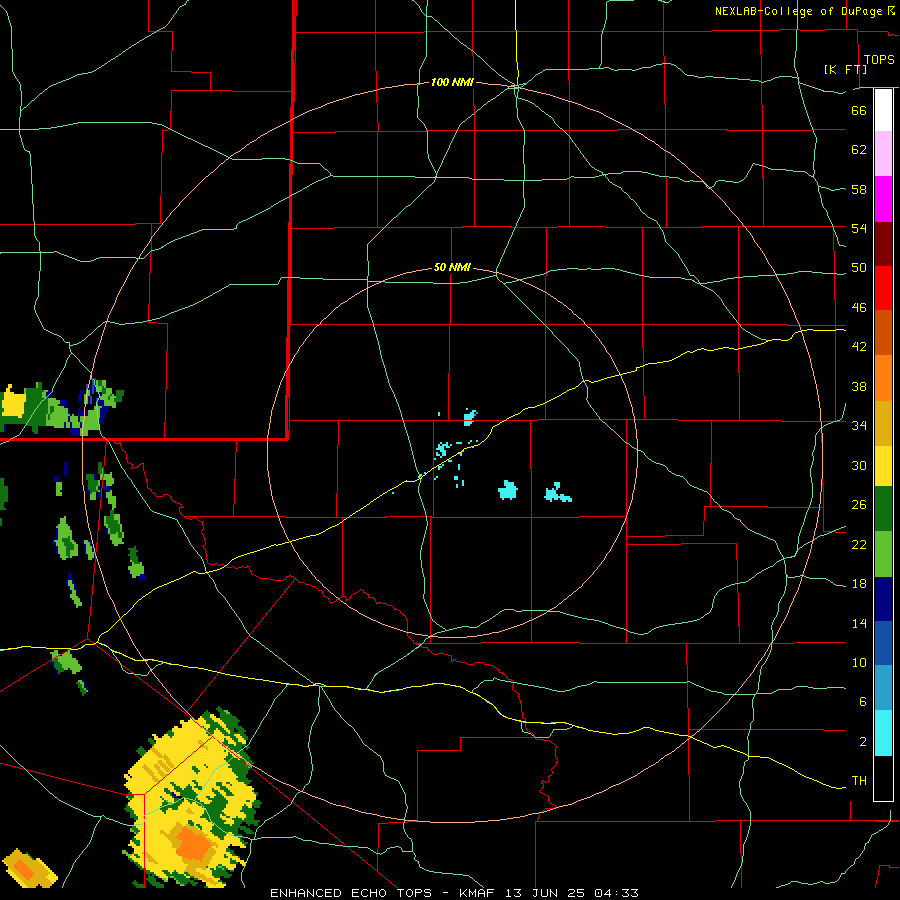Click the legend value "30"
This screenshot has height=900, width=900.
859,465
